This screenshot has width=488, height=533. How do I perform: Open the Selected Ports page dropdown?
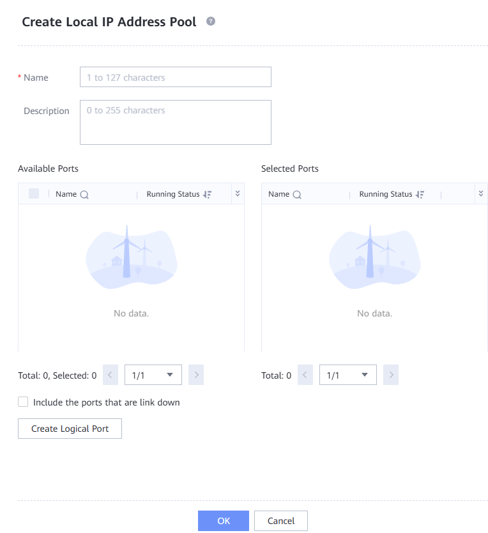coord(348,375)
